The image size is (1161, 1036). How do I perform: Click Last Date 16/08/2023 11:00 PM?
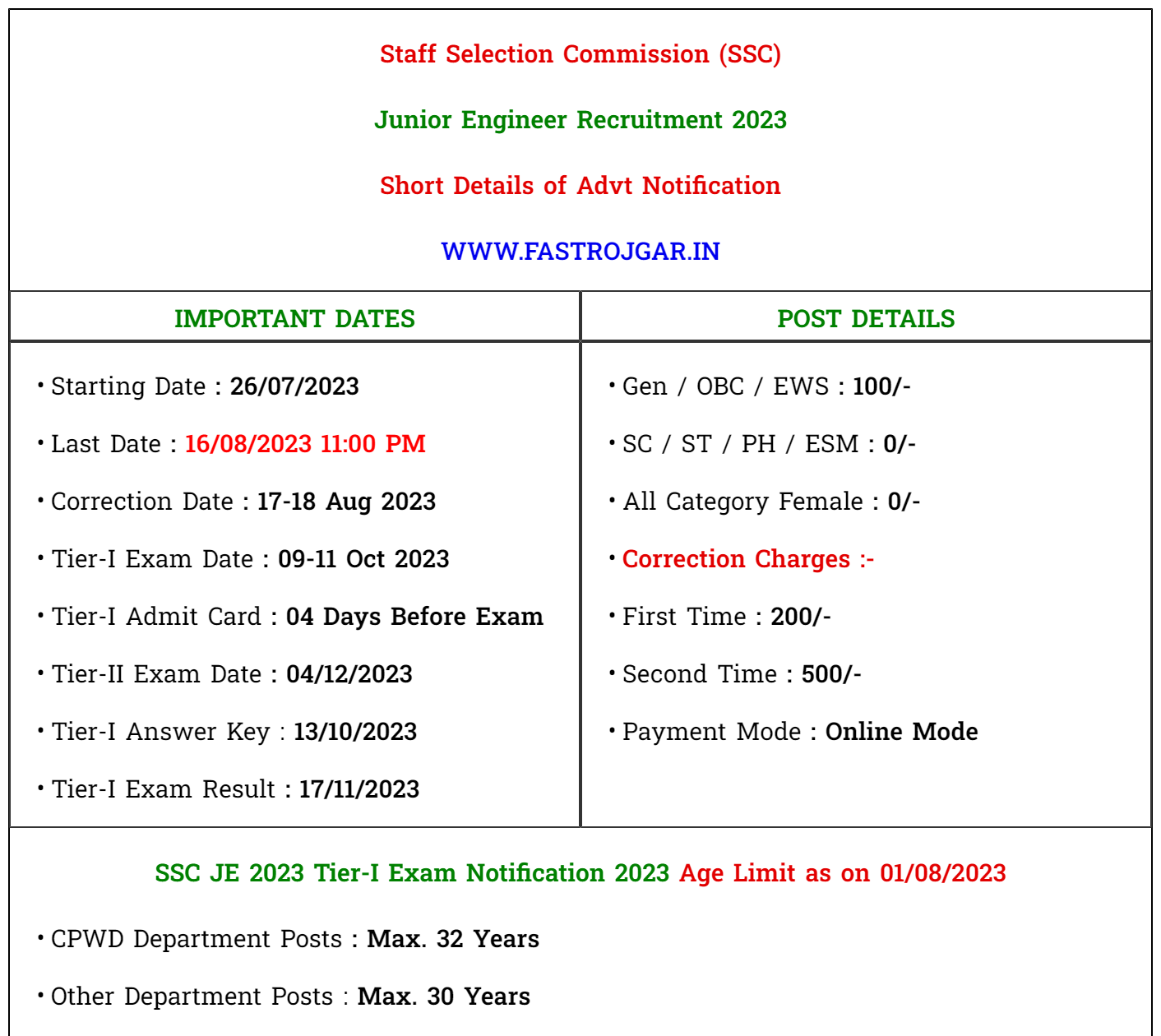click(238, 444)
